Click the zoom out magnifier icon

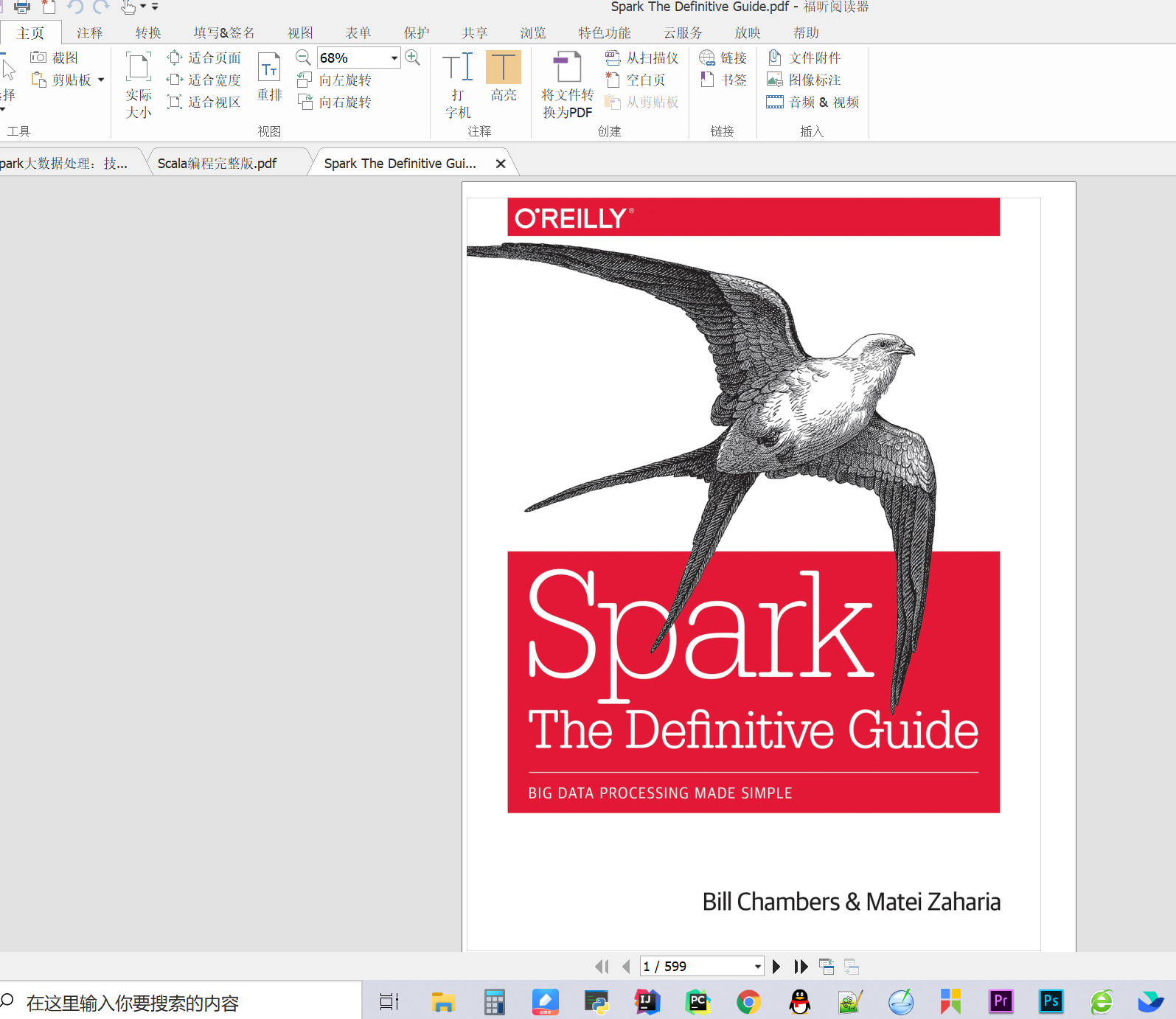[x=303, y=58]
